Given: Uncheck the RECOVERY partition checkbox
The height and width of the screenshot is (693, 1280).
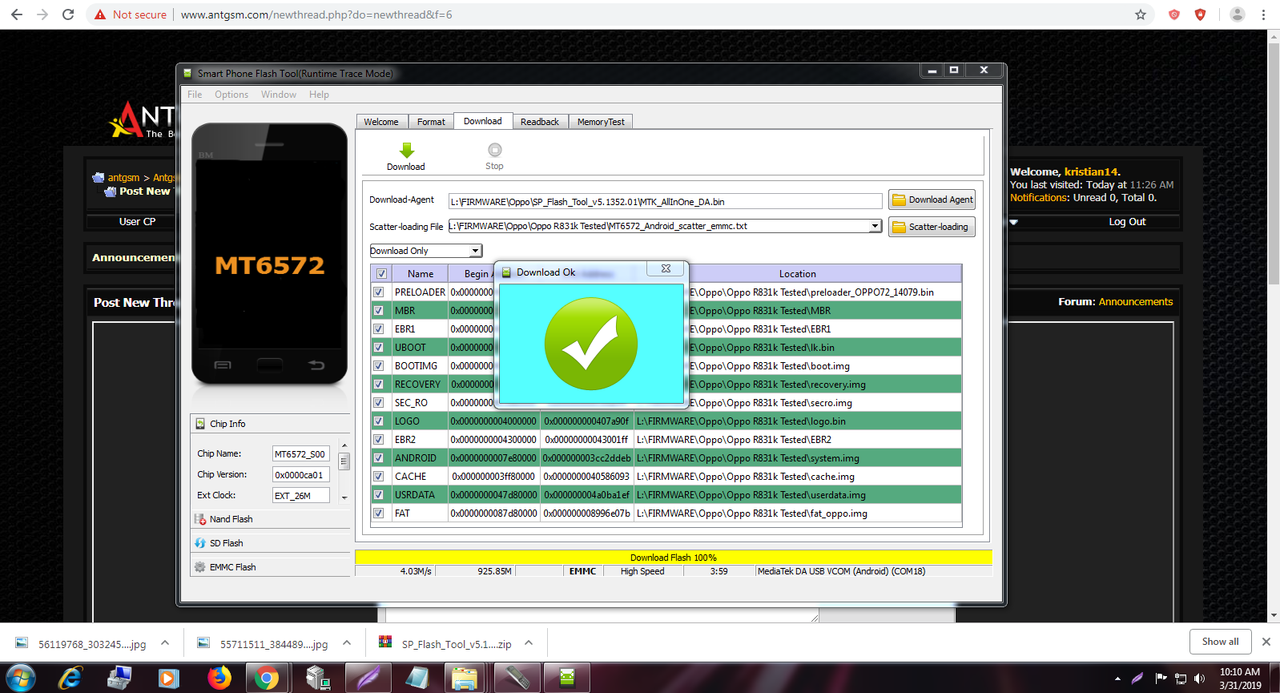Looking at the screenshot, I should (378, 384).
